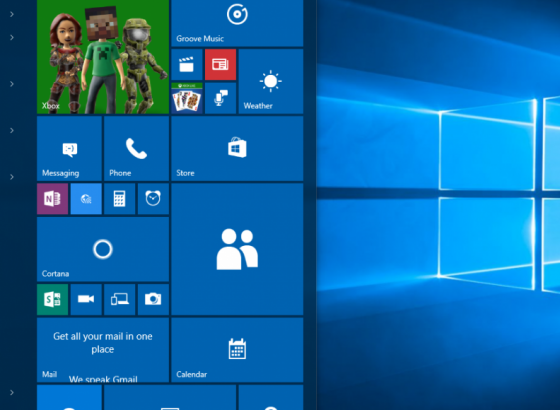Open the video camera tile
Screen dimensions: 560x410
click(86, 300)
